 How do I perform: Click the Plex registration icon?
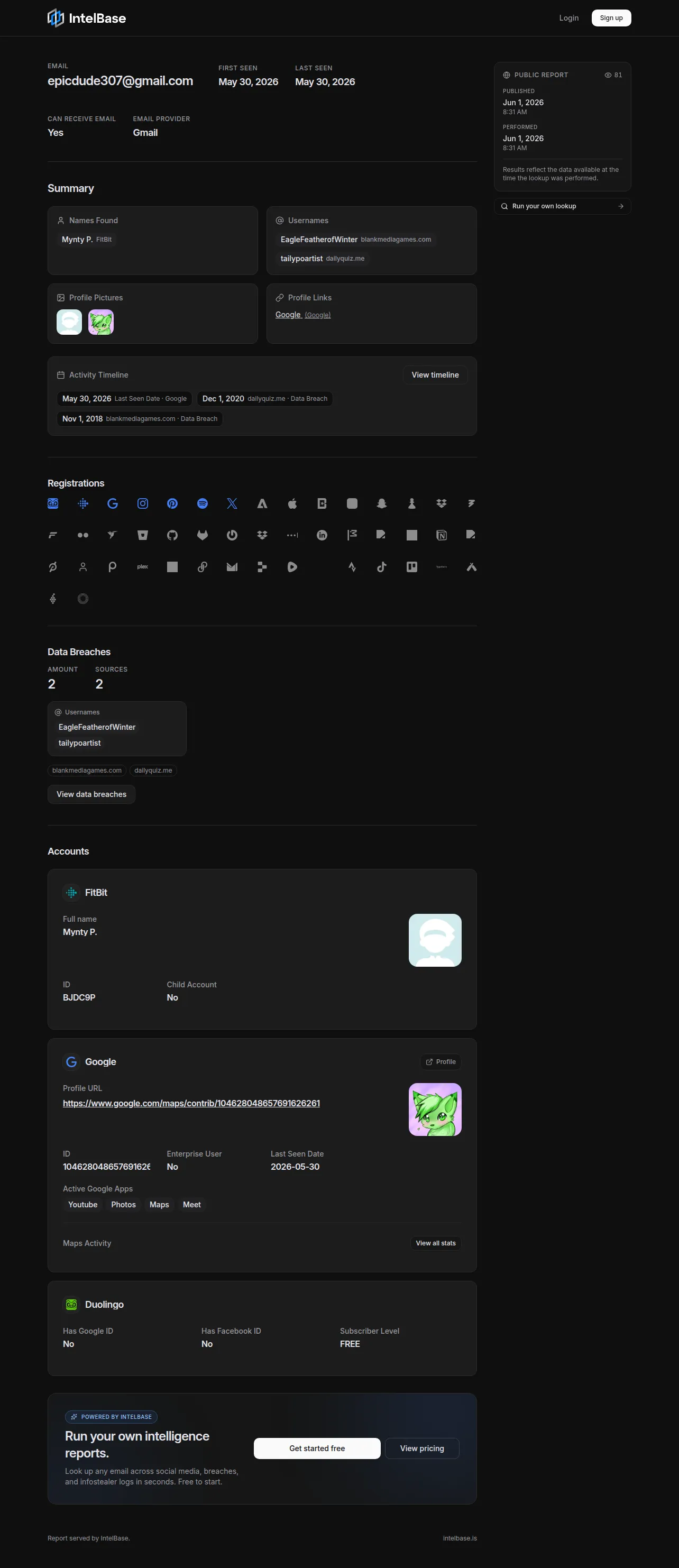142,567
